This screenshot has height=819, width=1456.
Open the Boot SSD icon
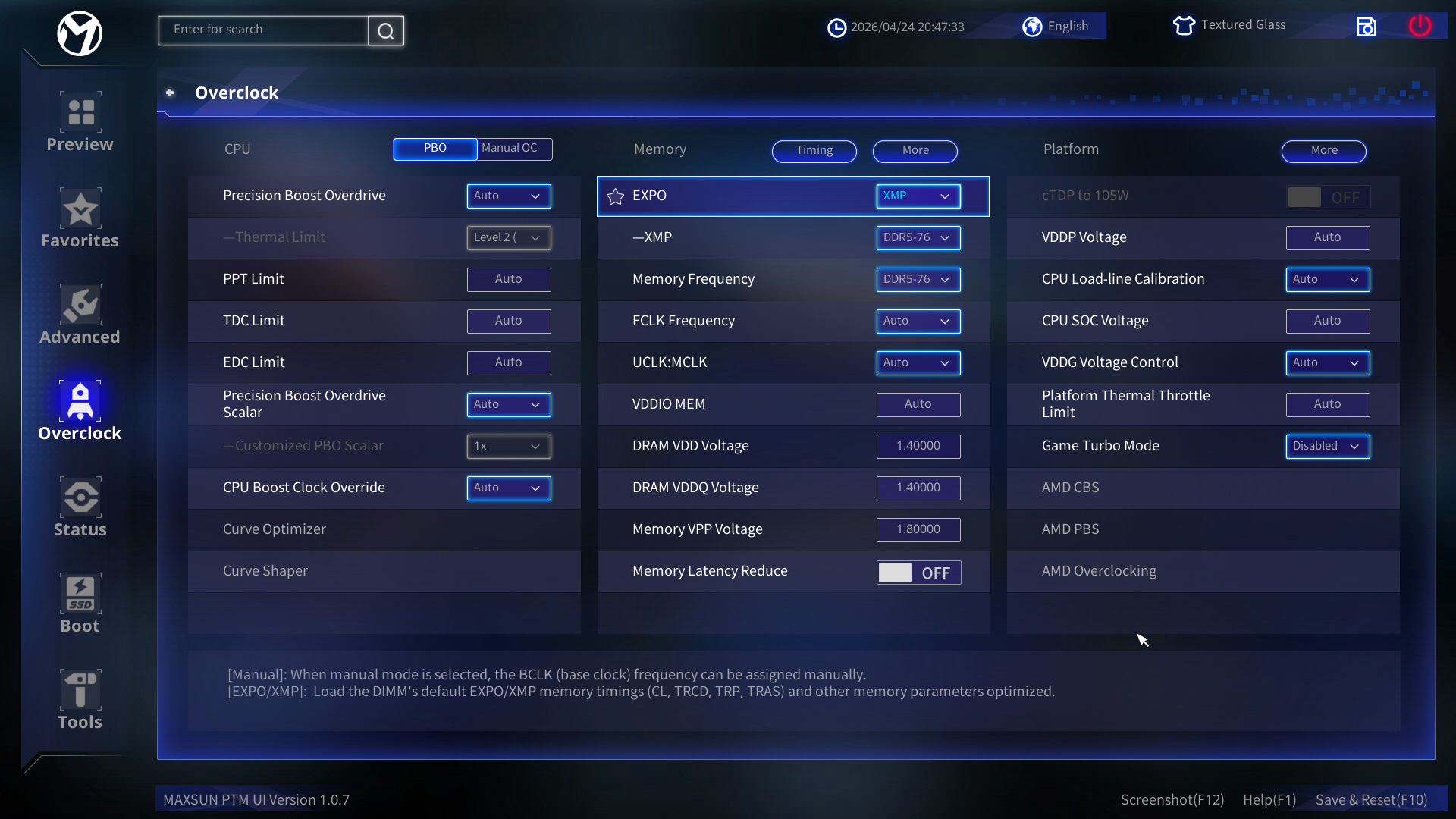[x=80, y=594]
